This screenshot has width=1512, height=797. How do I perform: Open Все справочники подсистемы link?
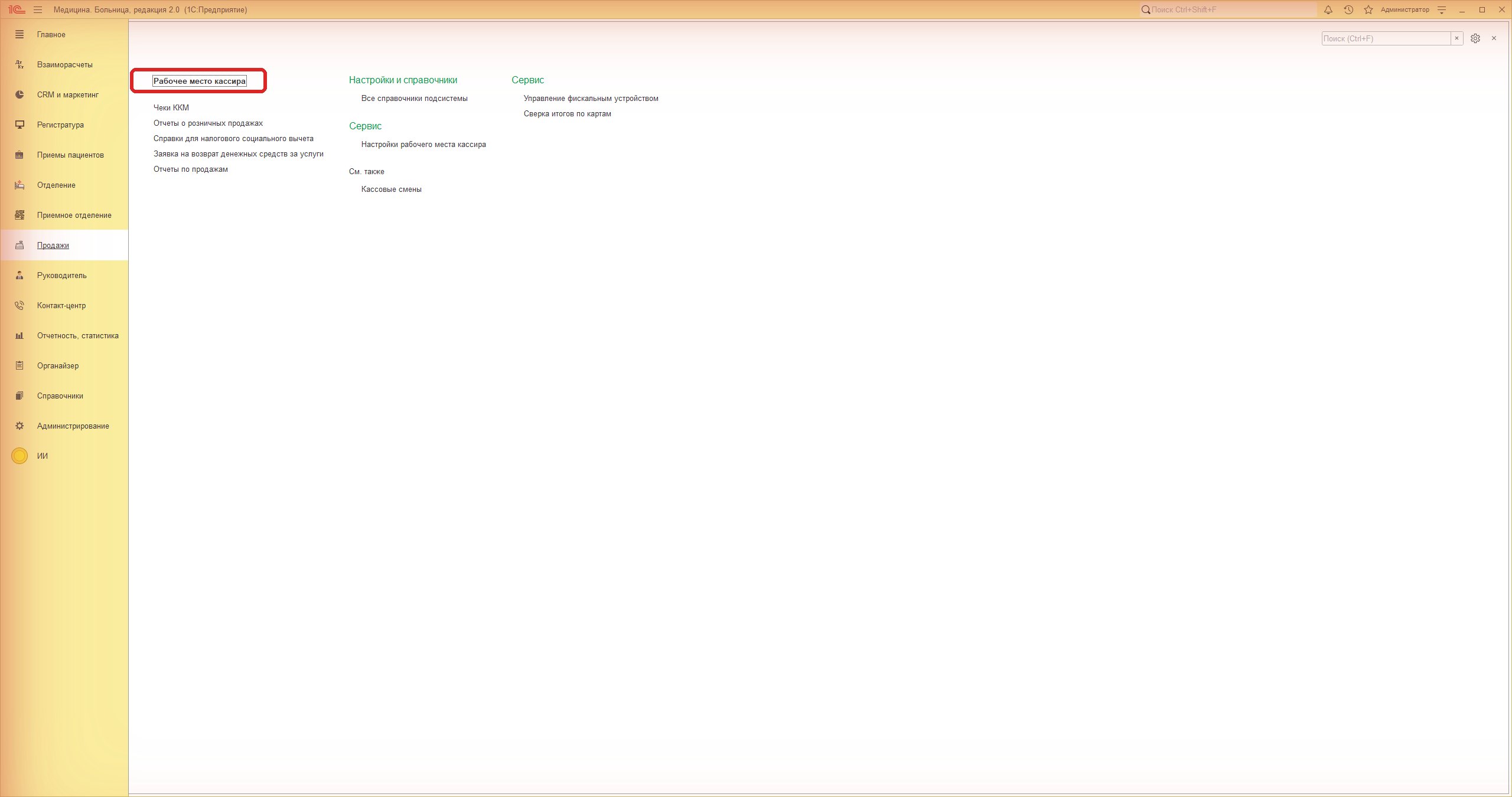(415, 98)
